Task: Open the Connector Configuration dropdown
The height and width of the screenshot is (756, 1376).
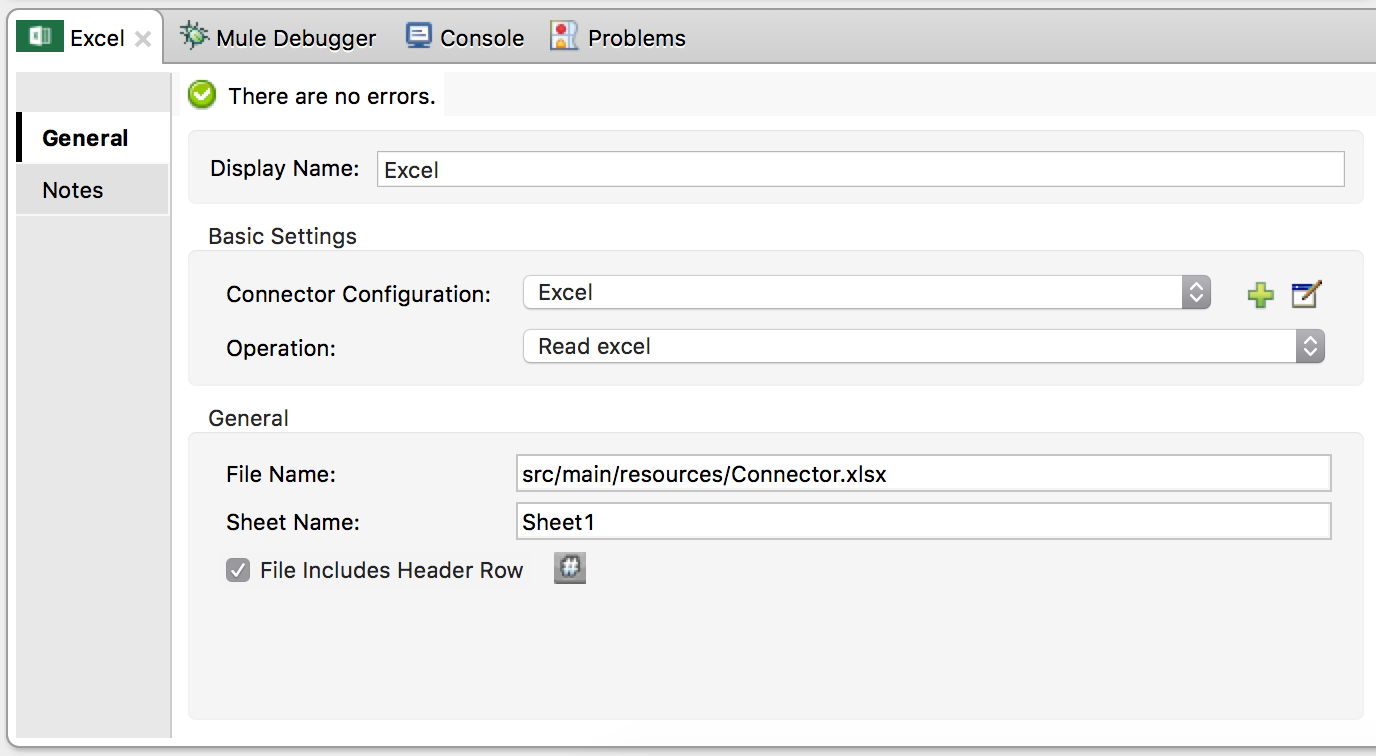Action: point(867,293)
